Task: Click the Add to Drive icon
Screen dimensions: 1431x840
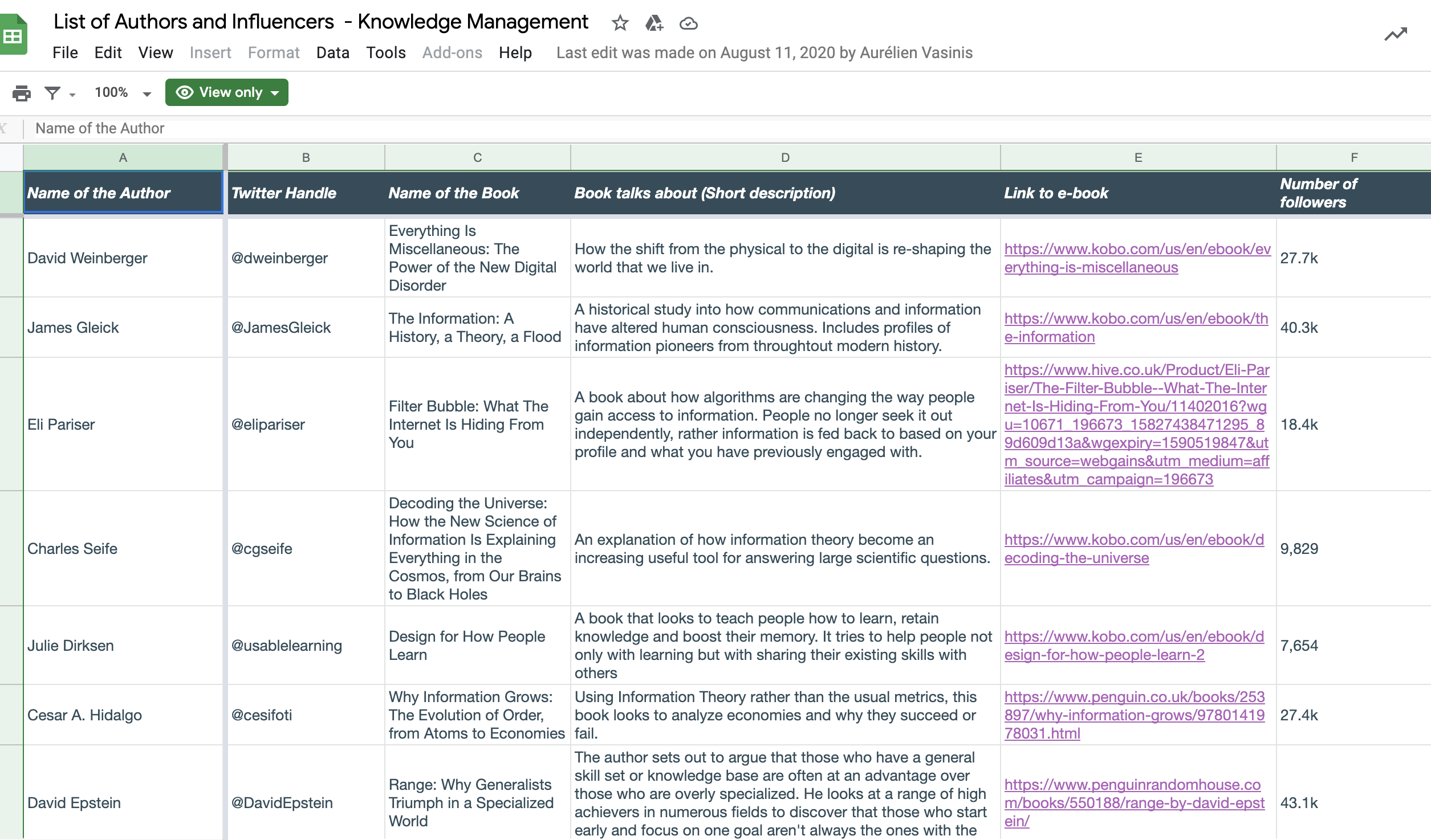Action: click(x=654, y=23)
